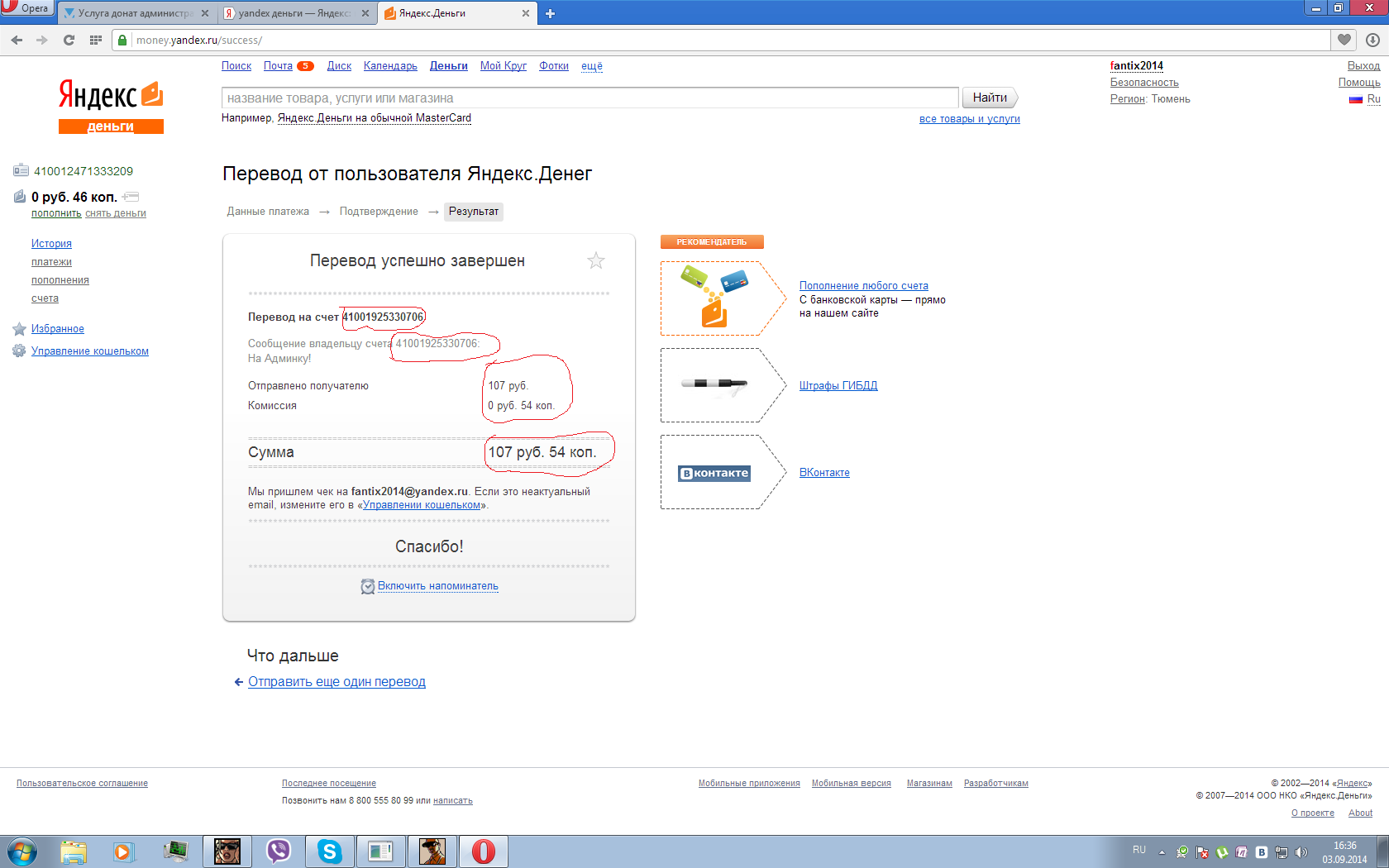Open Windows Explorer from taskbar
Screen dimensions: 1389x868
coord(74,851)
